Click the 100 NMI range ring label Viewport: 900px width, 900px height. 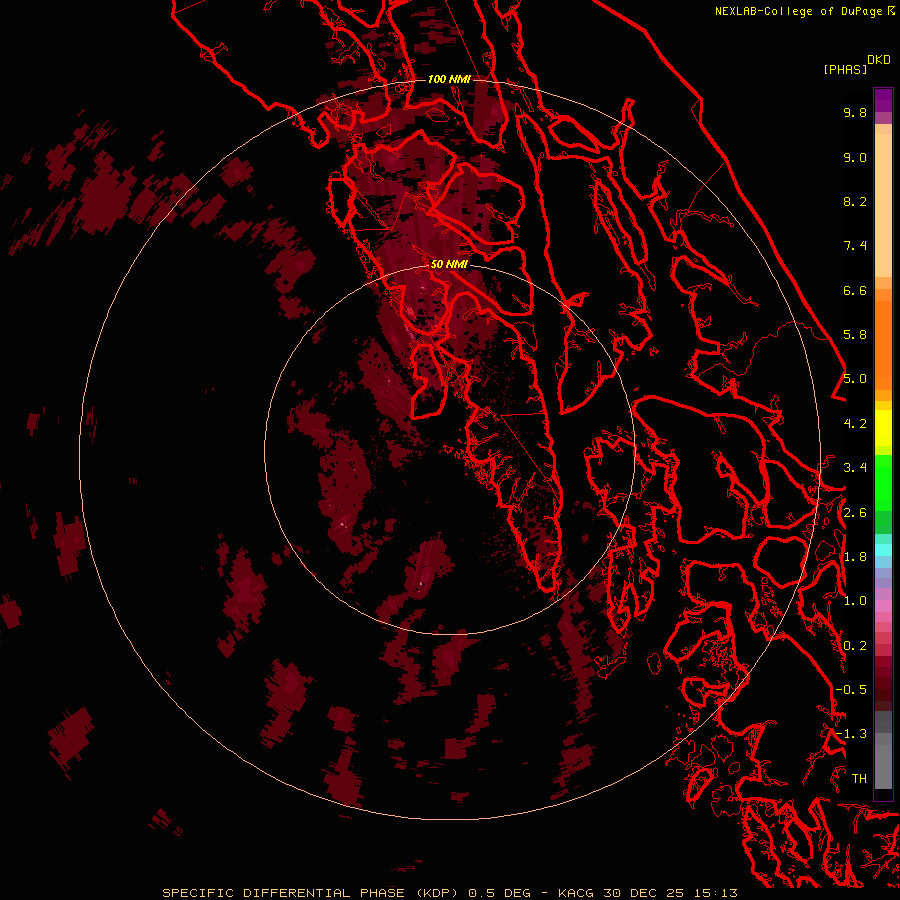(x=449, y=79)
